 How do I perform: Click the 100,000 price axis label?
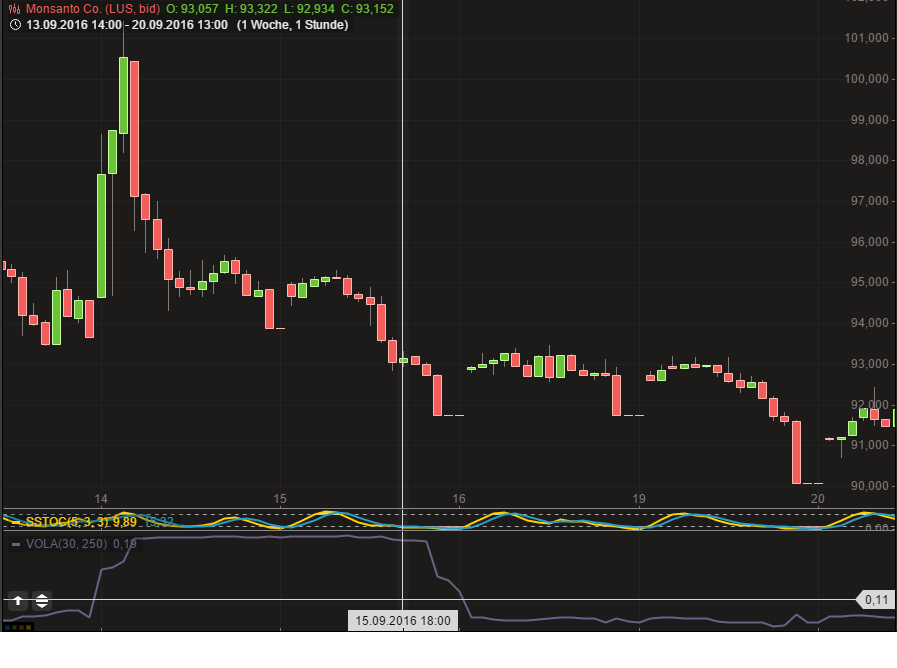click(x=866, y=79)
